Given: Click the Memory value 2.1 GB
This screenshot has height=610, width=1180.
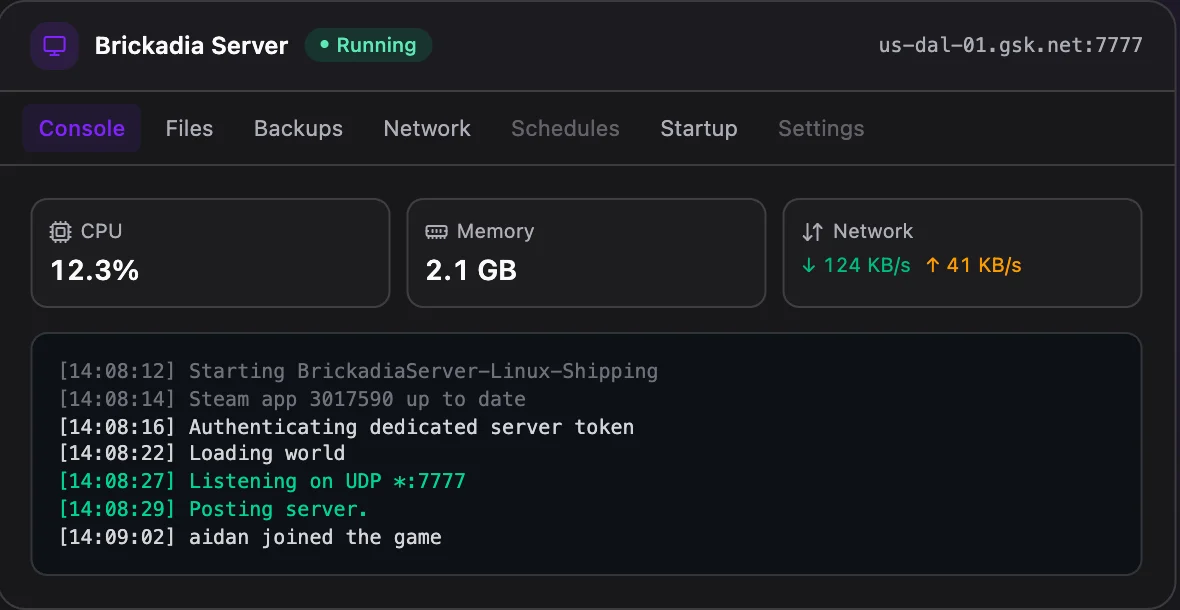Looking at the screenshot, I should 471,270.
